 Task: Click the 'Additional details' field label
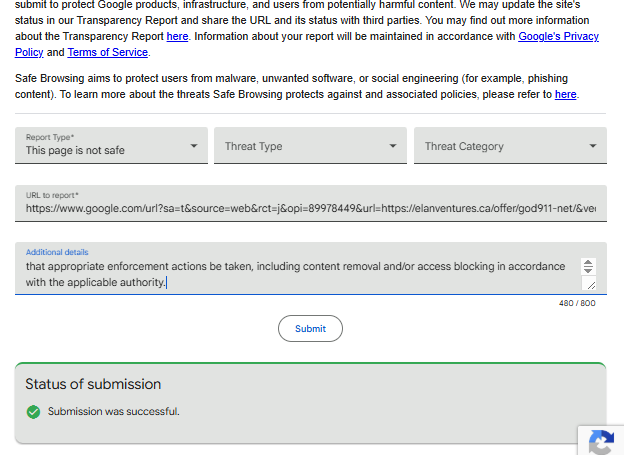pos(57,252)
